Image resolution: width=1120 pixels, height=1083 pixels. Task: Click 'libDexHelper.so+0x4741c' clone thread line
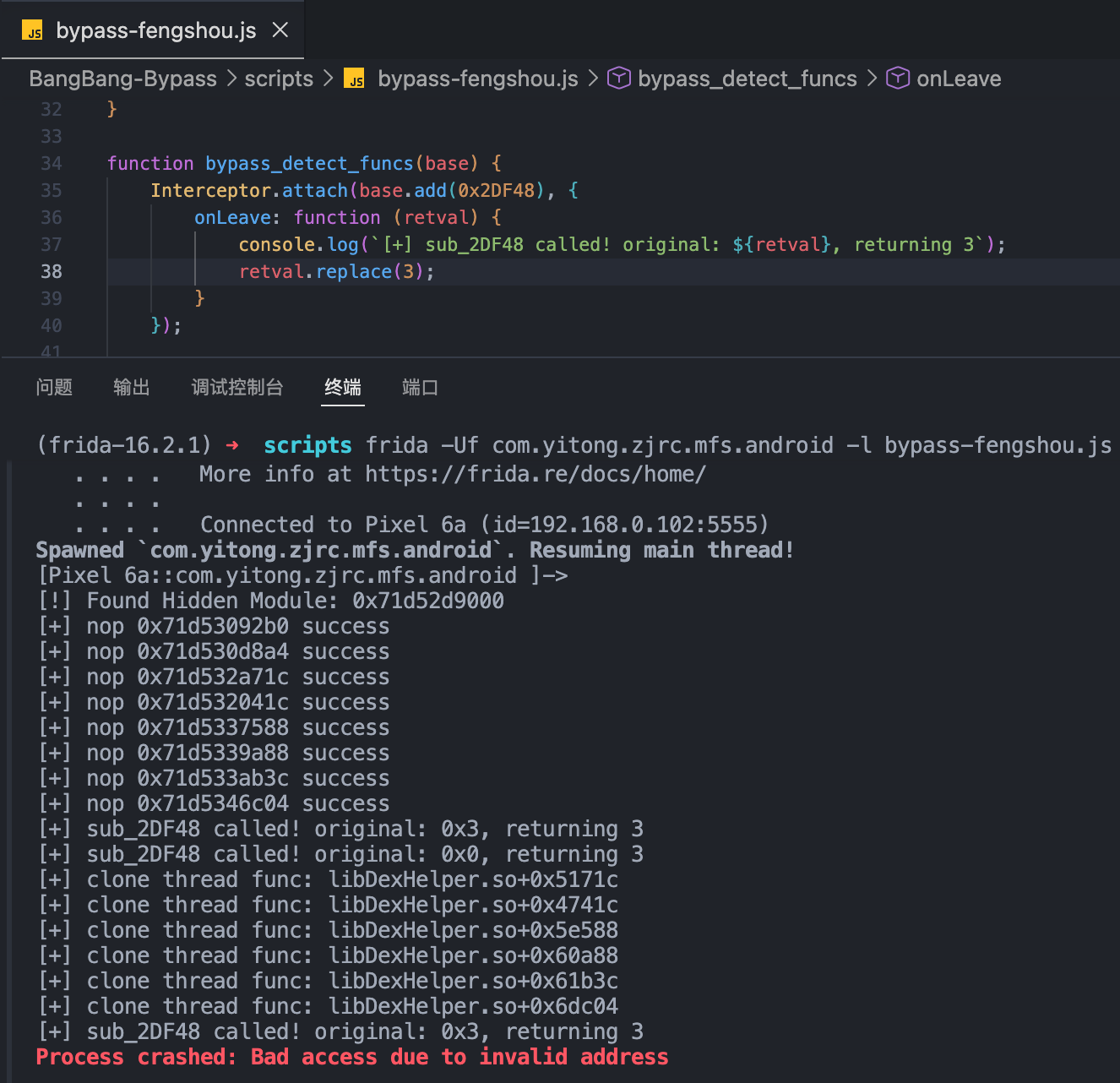point(328,905)
